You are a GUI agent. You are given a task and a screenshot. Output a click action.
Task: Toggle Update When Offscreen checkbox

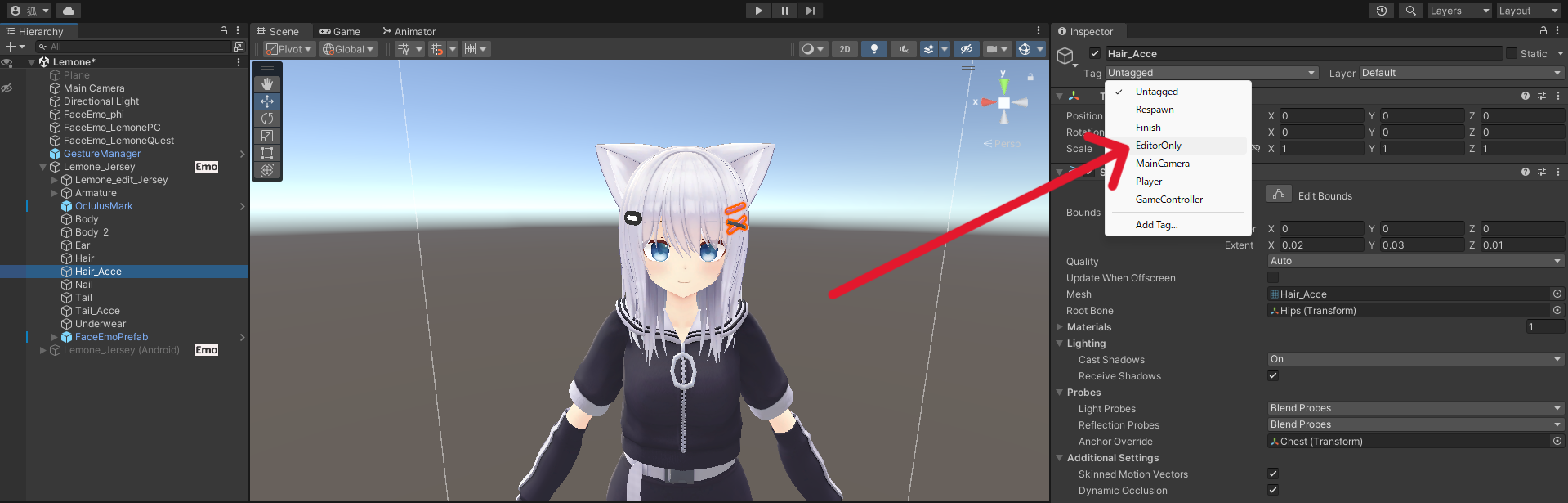(x=1273, y=277)
